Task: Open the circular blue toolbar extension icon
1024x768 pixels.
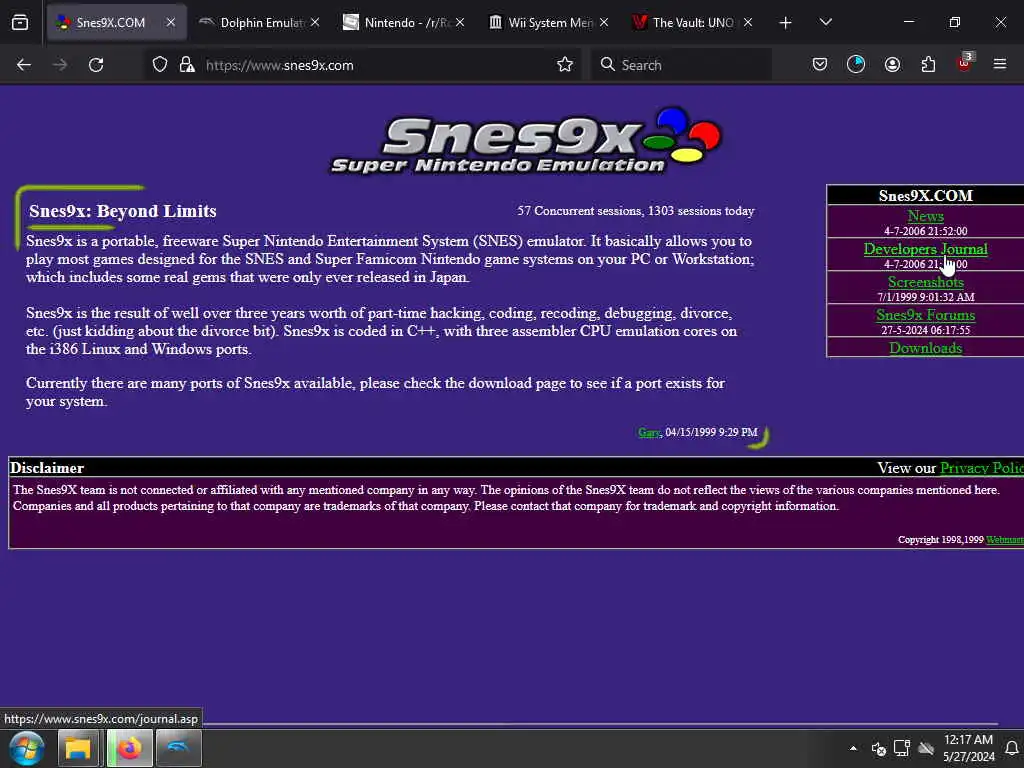Action: pyautogui.click(x=856, y=65)
